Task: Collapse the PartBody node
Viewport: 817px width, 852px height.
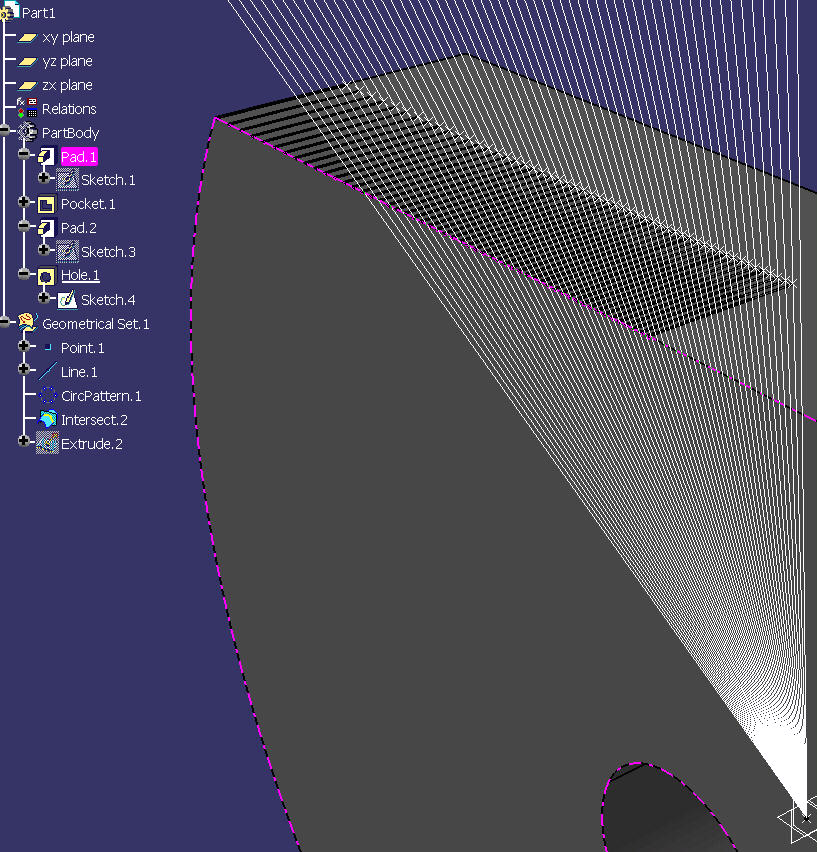Action: point(5,130)
